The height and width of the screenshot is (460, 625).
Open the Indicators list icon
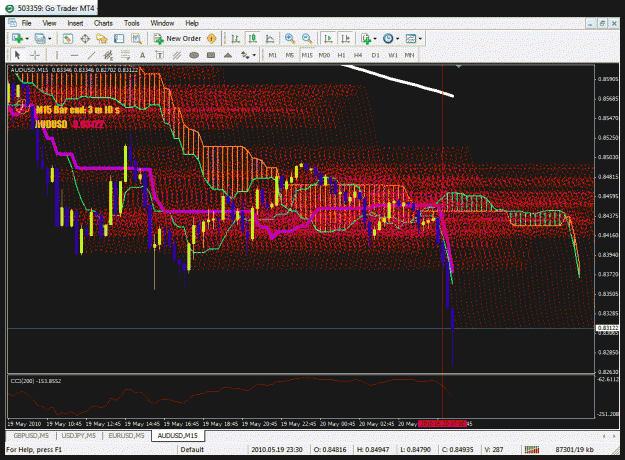pos(366,39)
